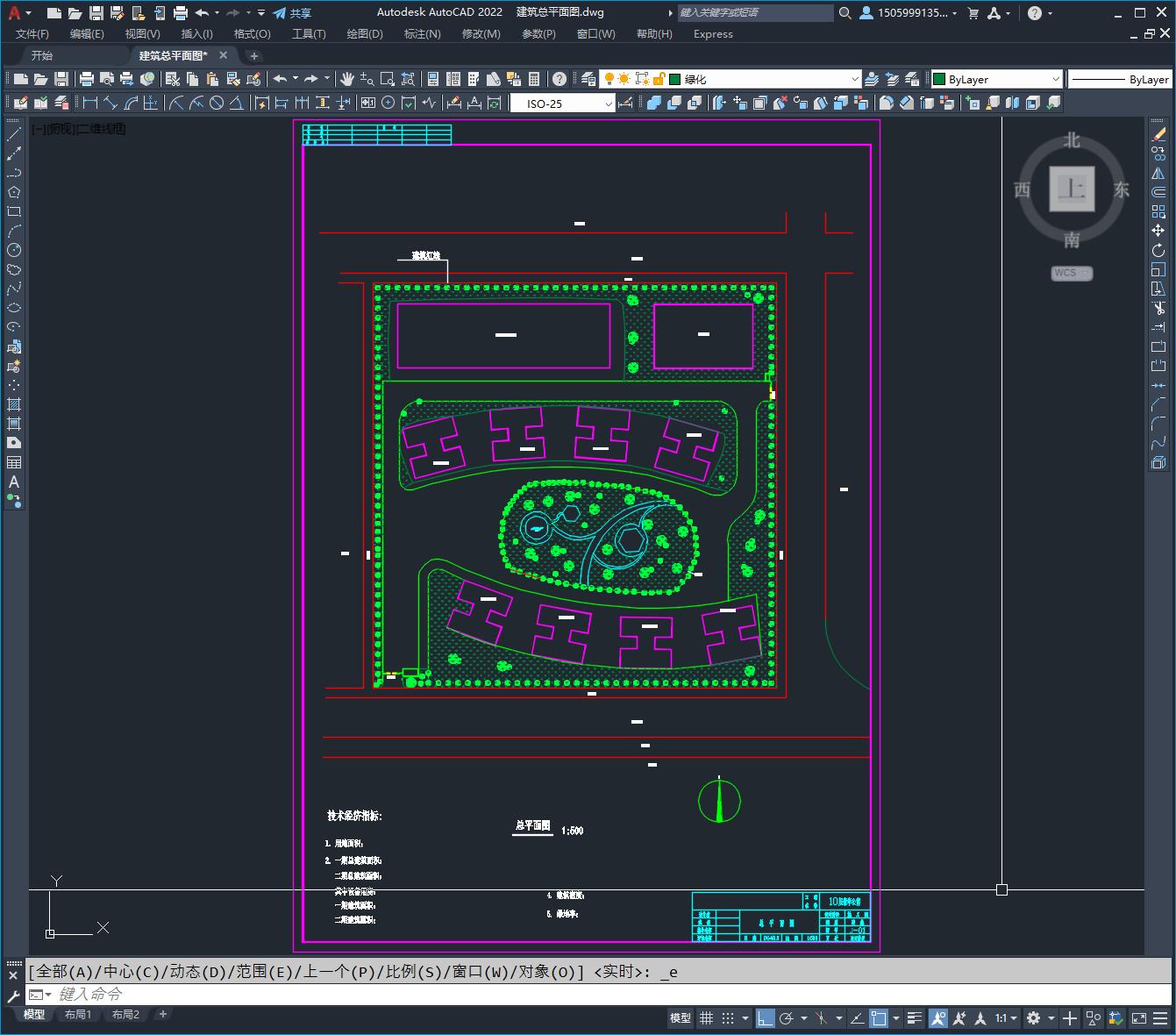Toggle the drawing grid display

[707, 1018]
